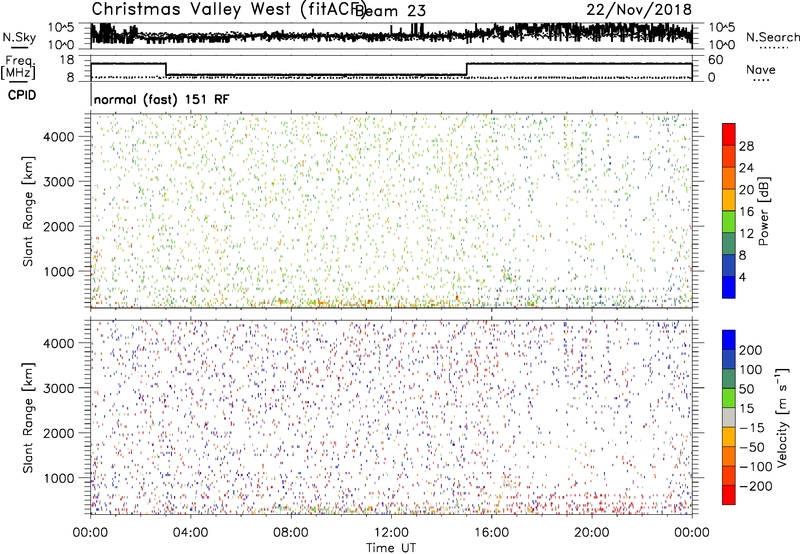This screenshot has width=800, height=554.
Task: Click the 3000 tick on the power panel
Action: [x=59, y=182]
